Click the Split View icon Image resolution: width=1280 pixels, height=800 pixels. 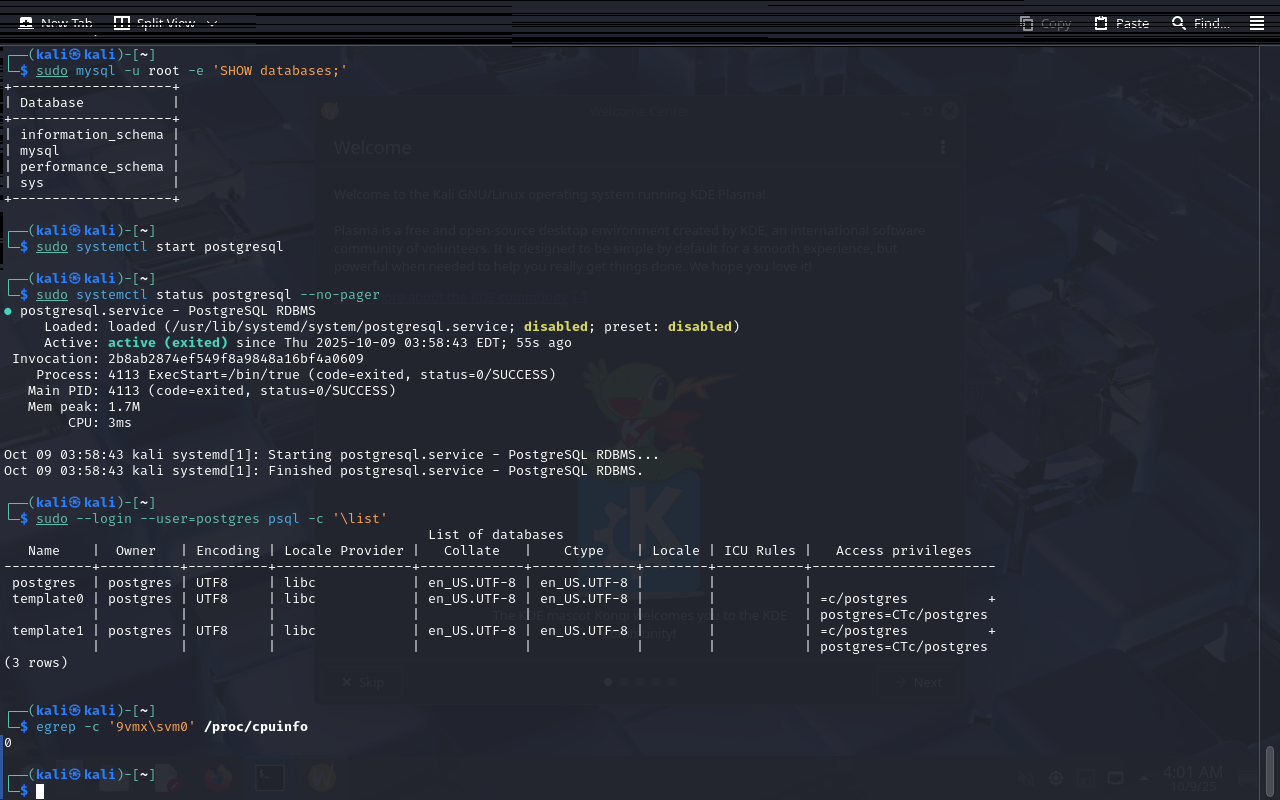122,23
